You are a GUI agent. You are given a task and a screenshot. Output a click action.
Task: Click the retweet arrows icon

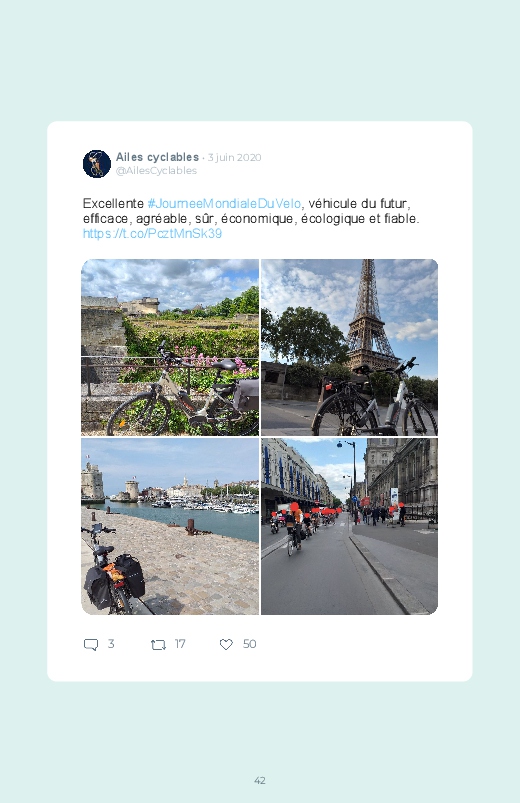coord(158,644)
